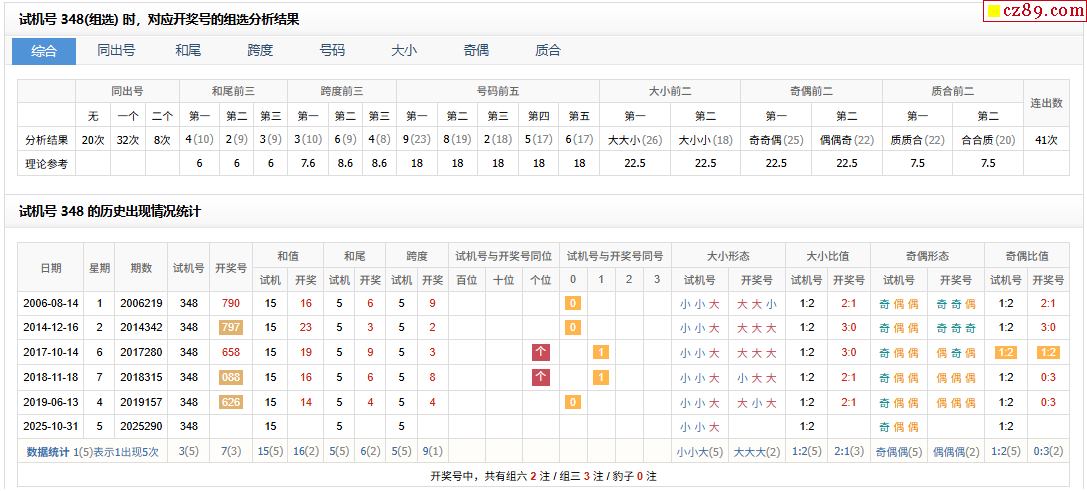Click the 数据统计 label in summary row
Viewport: 1087px width, 491px height.
(x=48, y=452)
